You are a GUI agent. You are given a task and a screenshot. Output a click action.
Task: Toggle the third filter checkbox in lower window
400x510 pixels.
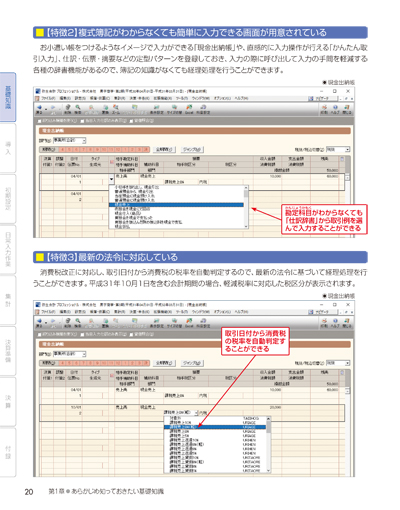point(131,334)
